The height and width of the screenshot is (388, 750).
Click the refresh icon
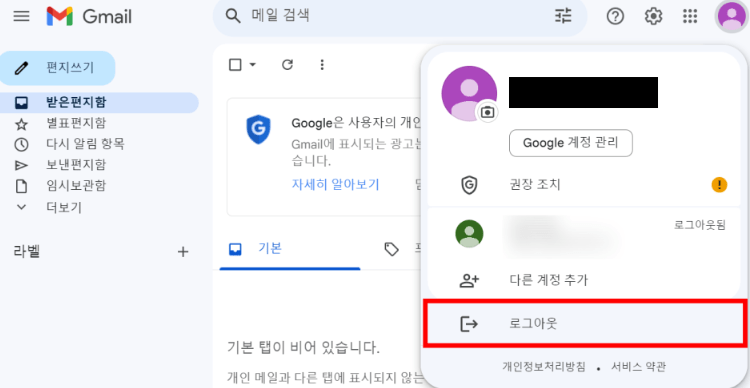point(287,65)
